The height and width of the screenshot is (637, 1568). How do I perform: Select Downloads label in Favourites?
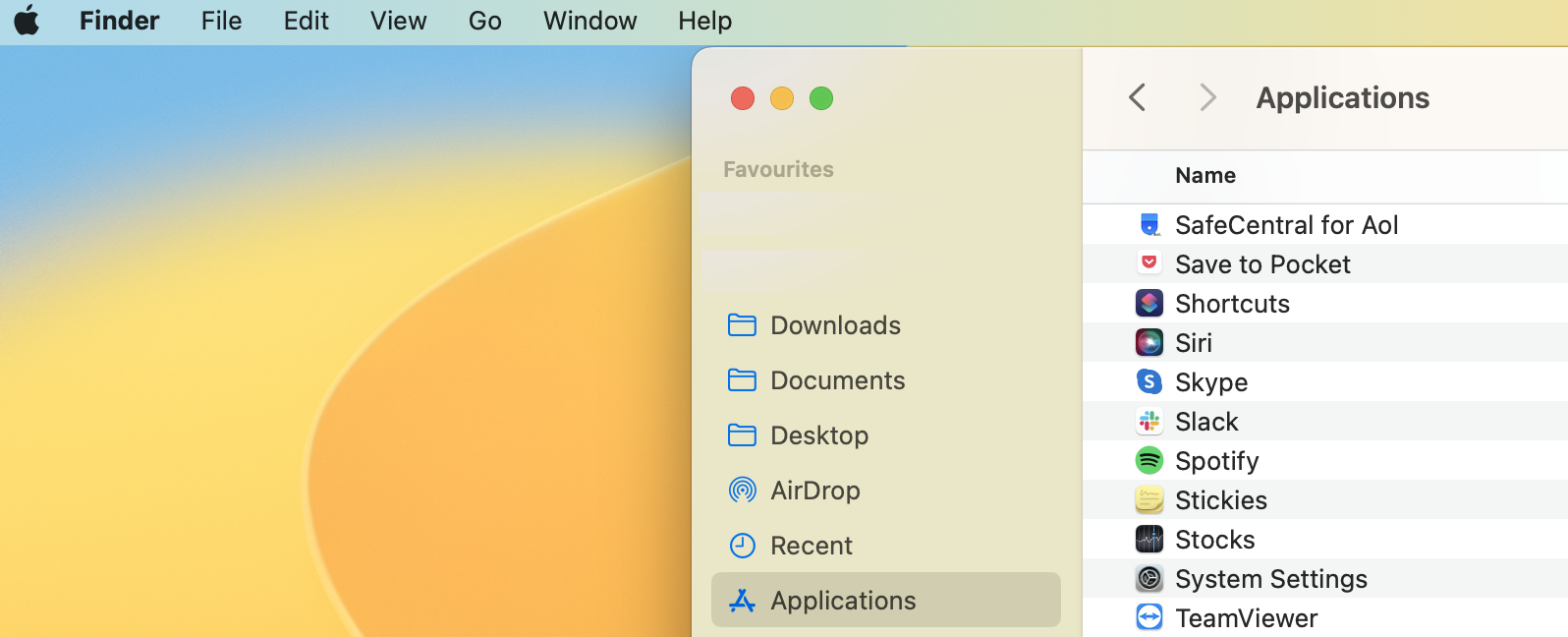coord(835,325)
